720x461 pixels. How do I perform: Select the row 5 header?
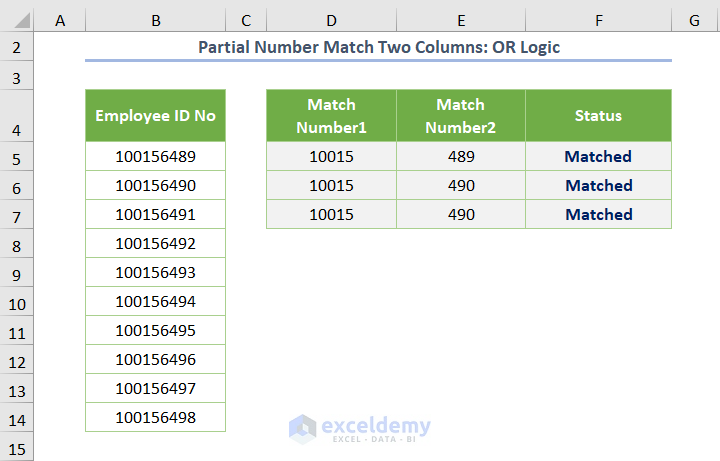point(18,157)
